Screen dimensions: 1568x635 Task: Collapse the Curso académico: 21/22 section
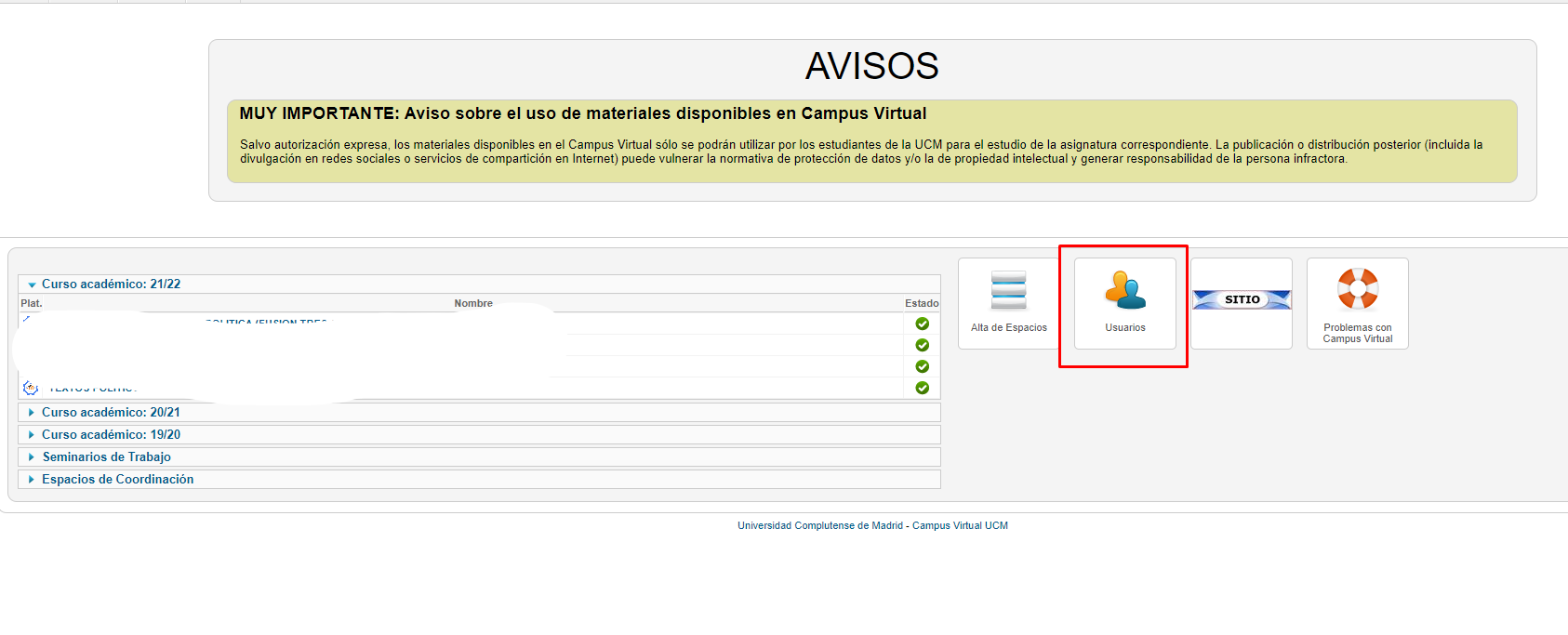111,284
